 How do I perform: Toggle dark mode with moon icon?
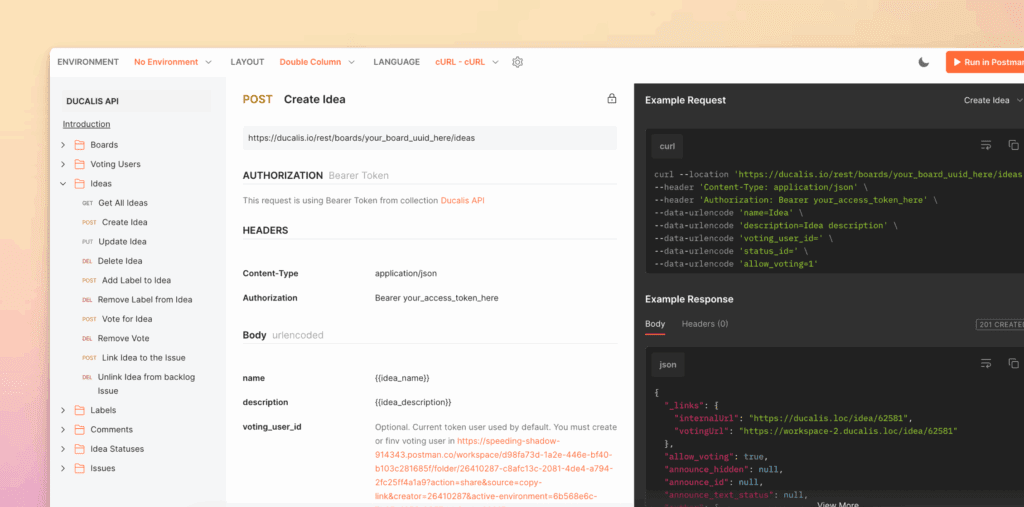coord(924,62)
